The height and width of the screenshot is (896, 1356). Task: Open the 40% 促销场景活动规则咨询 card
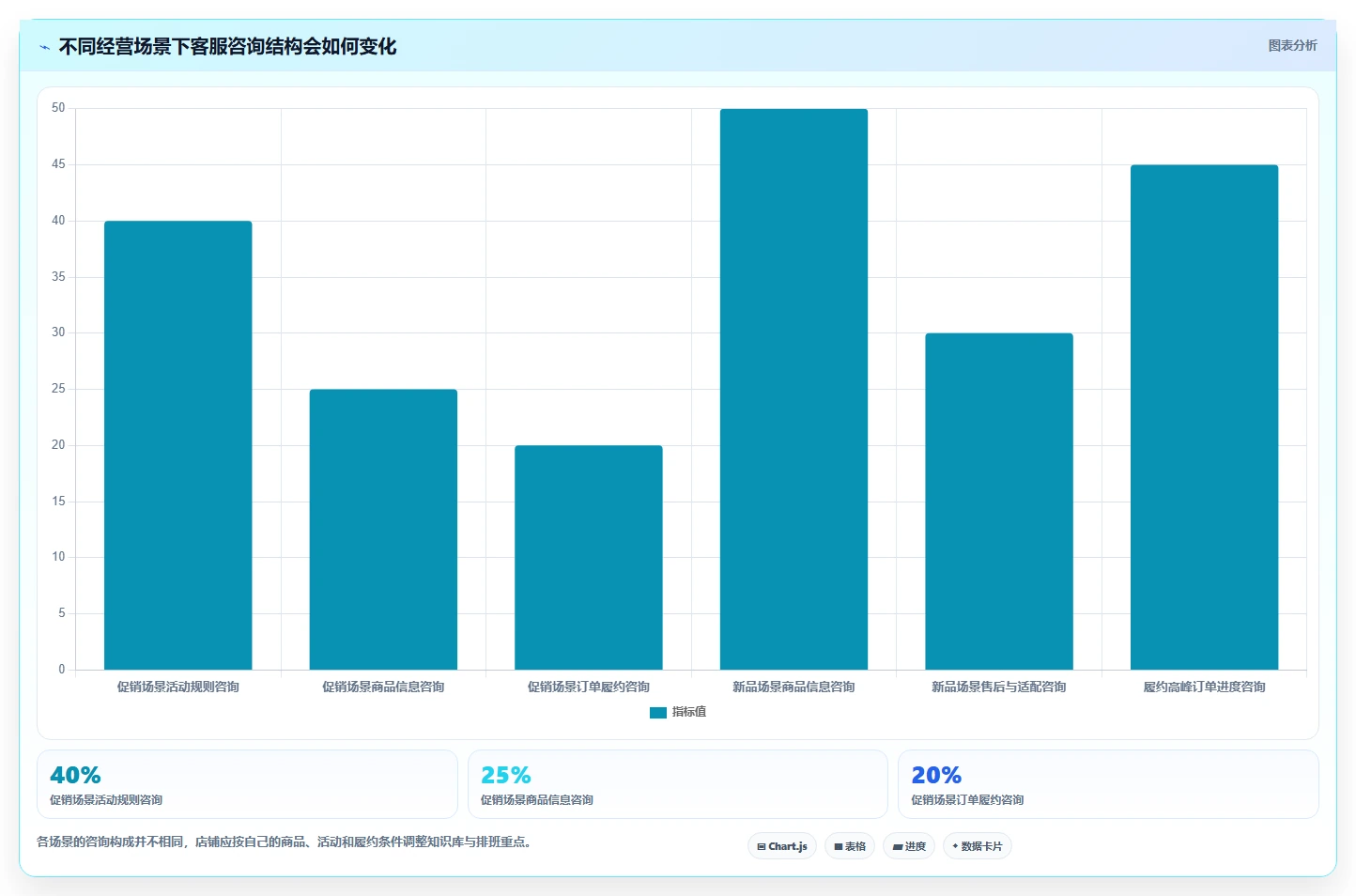[x=247, y=784]
